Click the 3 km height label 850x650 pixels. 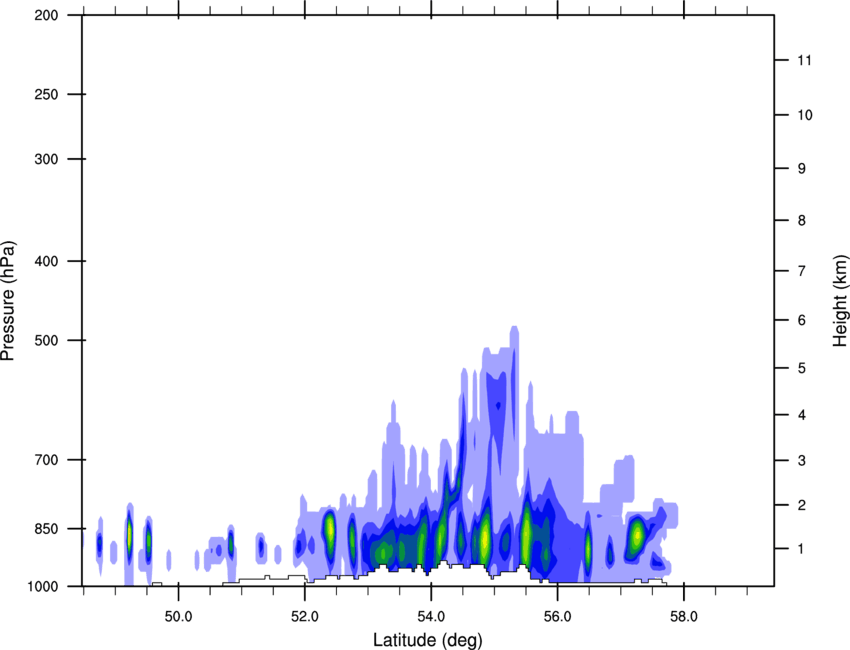point(802,461)
